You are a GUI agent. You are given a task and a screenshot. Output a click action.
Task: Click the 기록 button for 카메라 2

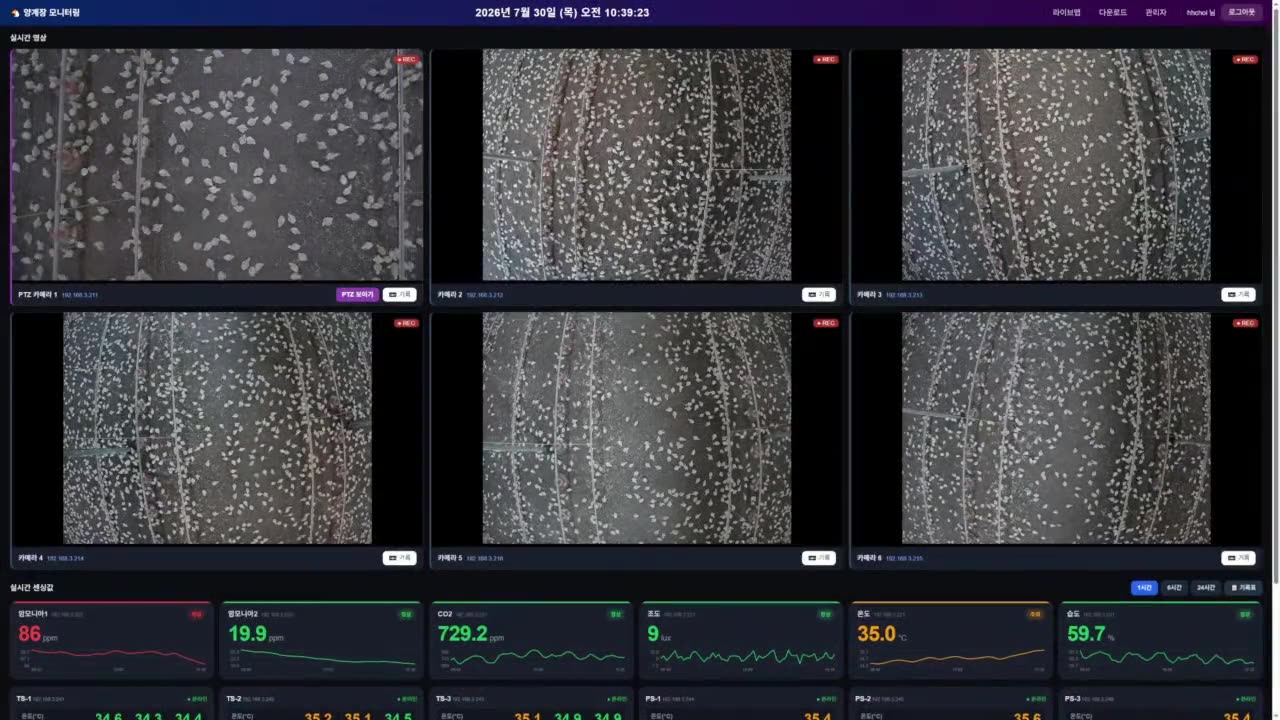pyautogui.click(x=819, y=295)
